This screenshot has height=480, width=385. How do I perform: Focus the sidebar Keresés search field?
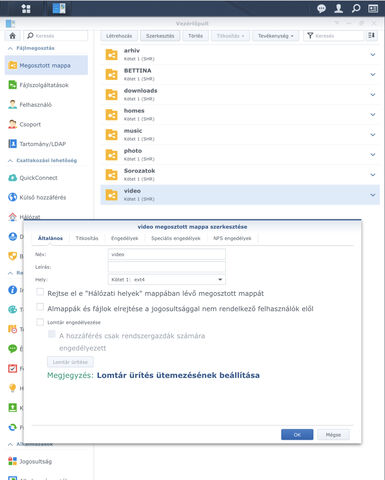(55, 36)
